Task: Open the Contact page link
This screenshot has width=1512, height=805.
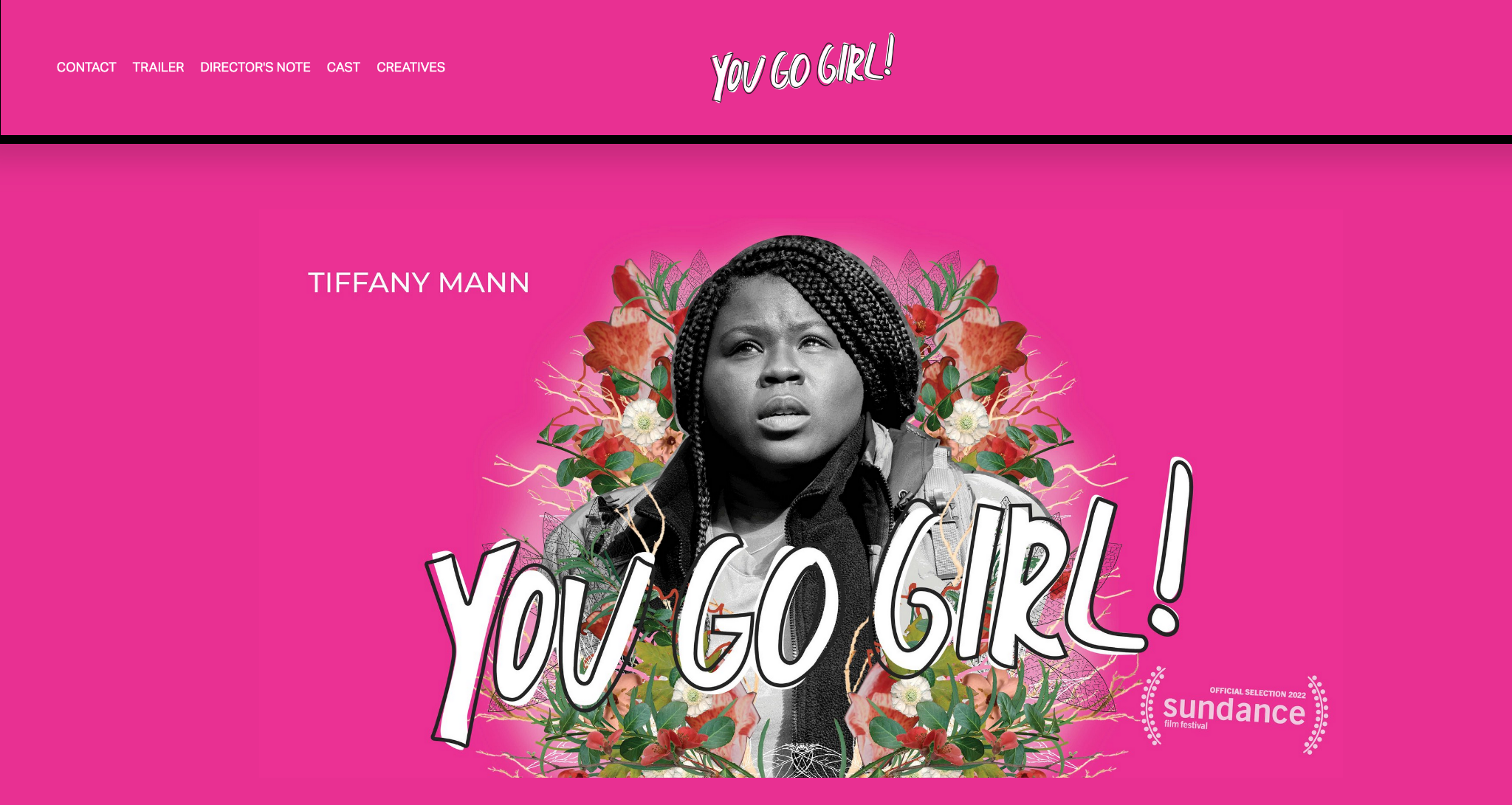Action: (86, 67)
